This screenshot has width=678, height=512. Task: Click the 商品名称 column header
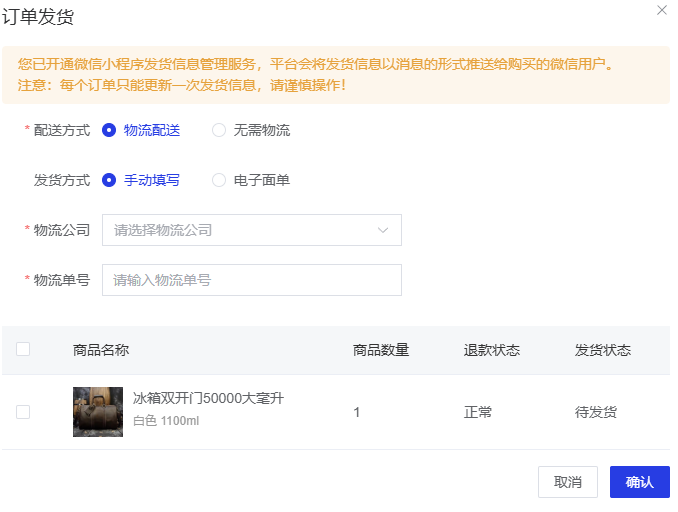(101, 350)
